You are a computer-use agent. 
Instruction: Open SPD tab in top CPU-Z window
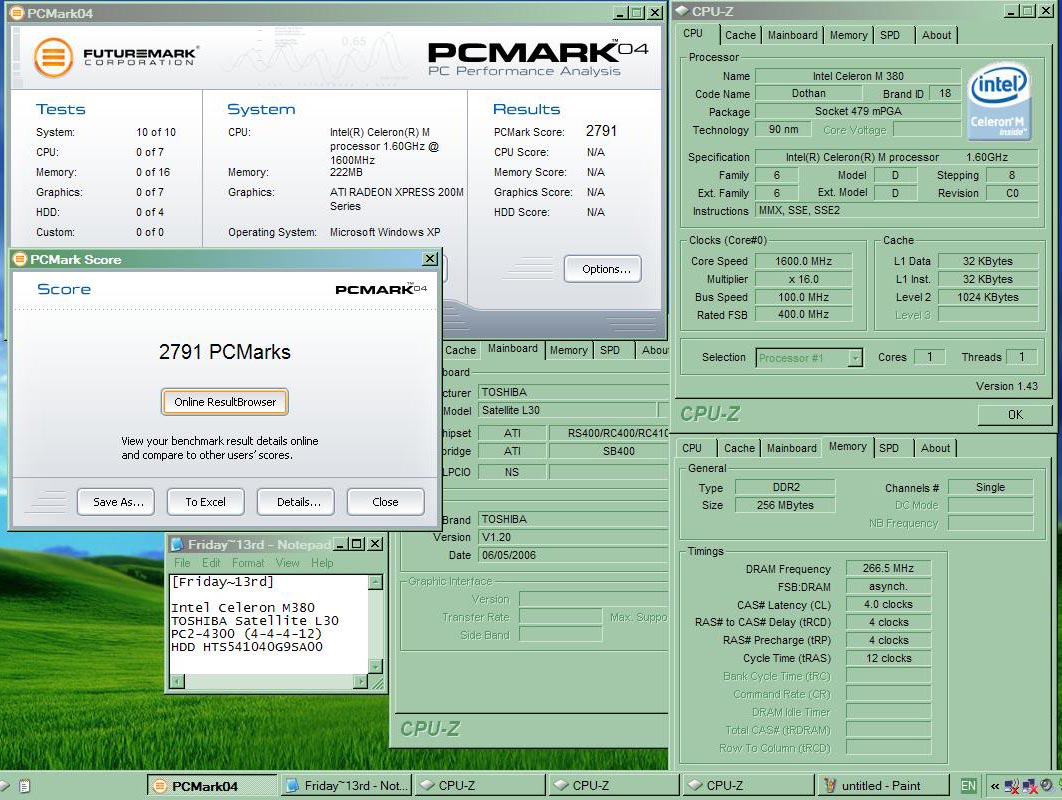(x=890, y=35)
